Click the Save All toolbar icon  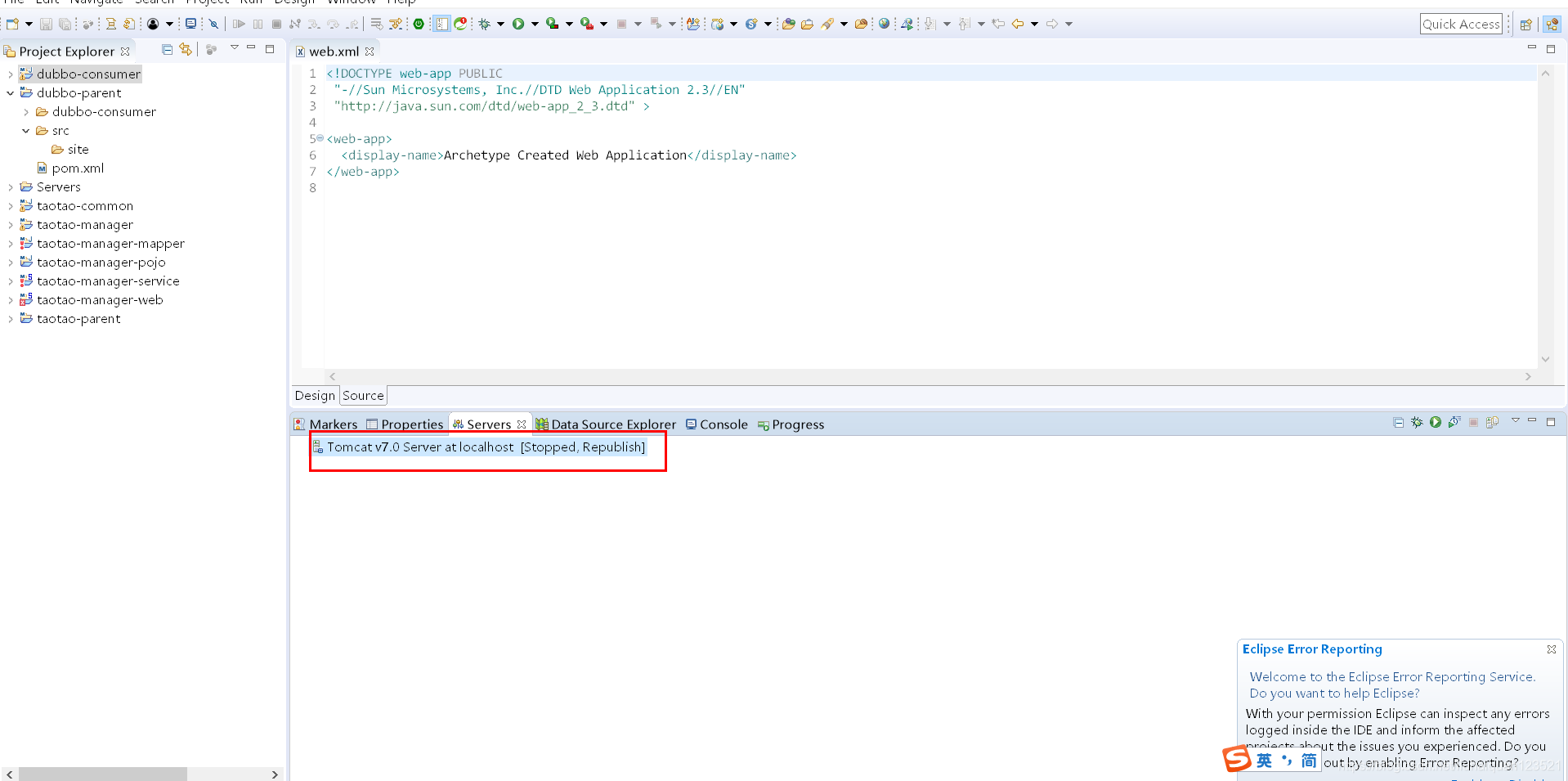pyautogui.click(x=65, y=24)
